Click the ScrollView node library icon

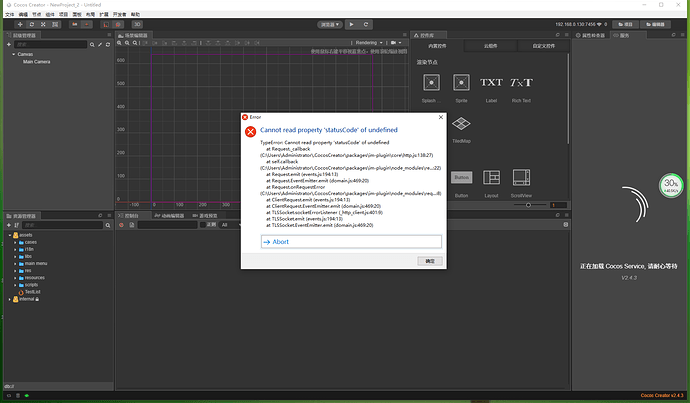pyautogui.click(x=521, y=177)
